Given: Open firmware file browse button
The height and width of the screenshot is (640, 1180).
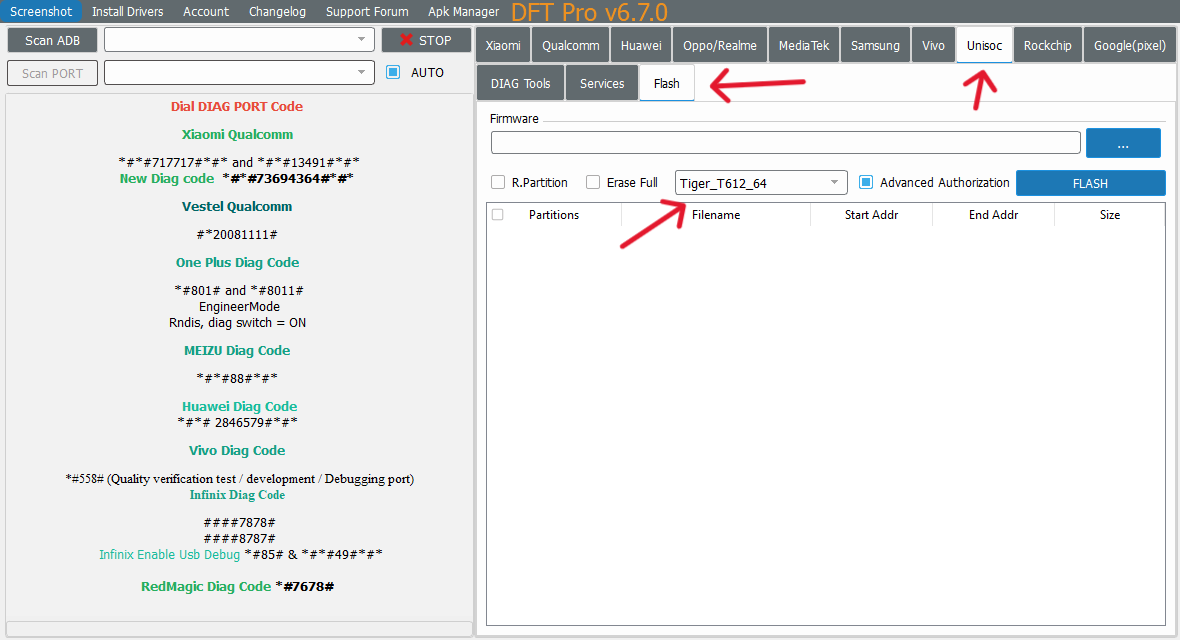Looking at the screenshot, I should (x=1123, y=143).
